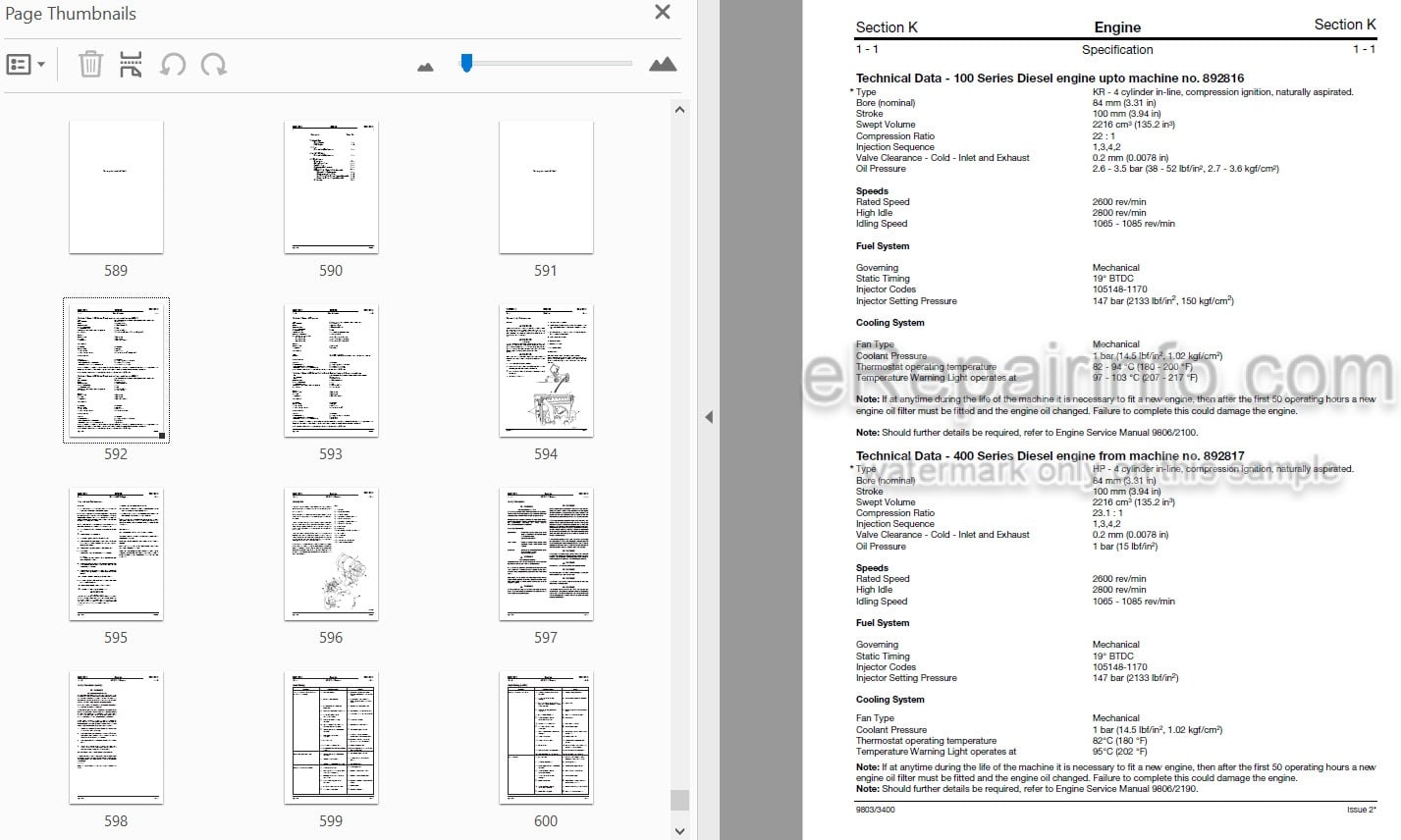Select page 598 thumbnail

(116, 738)
